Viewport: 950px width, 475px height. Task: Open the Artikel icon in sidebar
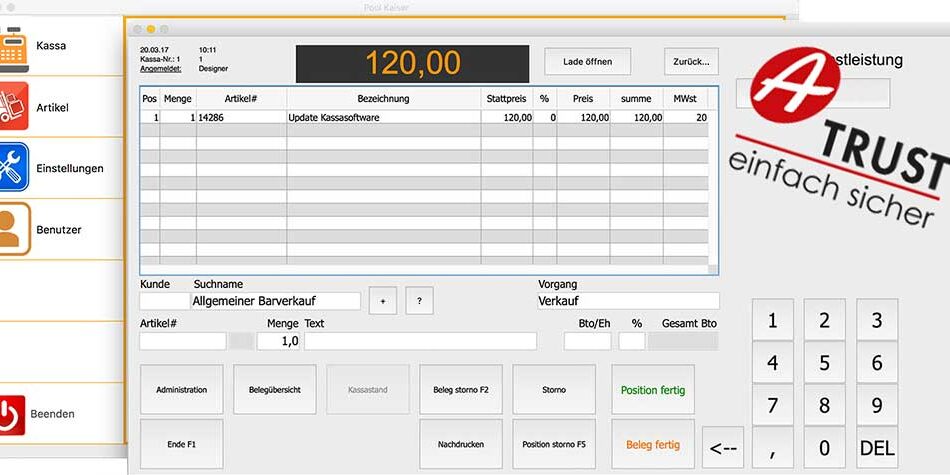(13, 107)
